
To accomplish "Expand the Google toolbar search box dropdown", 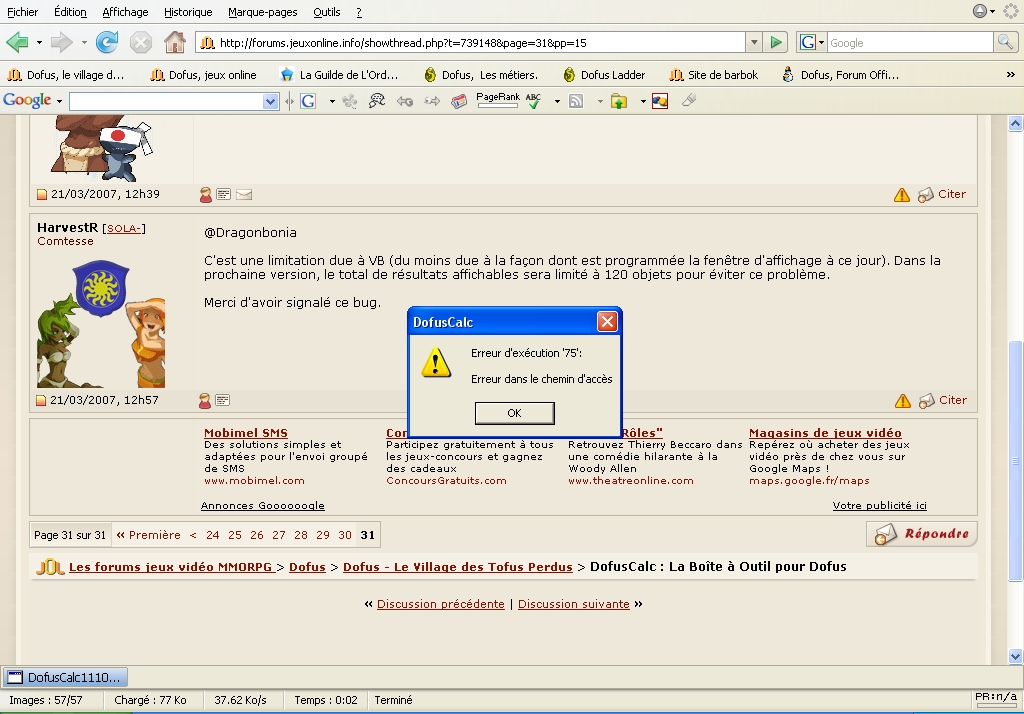I will 270,101.
